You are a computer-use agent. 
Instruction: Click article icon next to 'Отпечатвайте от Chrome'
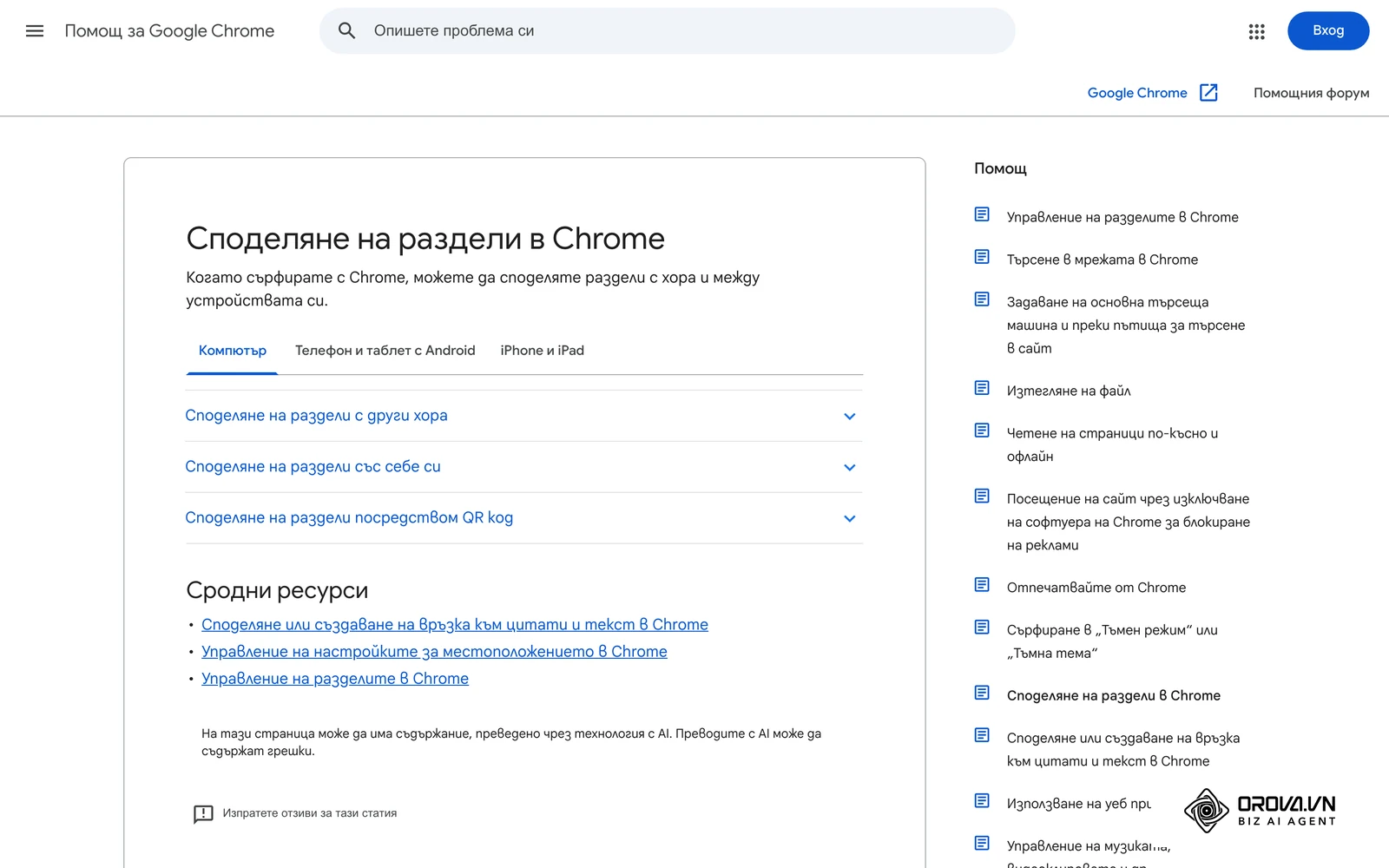click(982, 585)
